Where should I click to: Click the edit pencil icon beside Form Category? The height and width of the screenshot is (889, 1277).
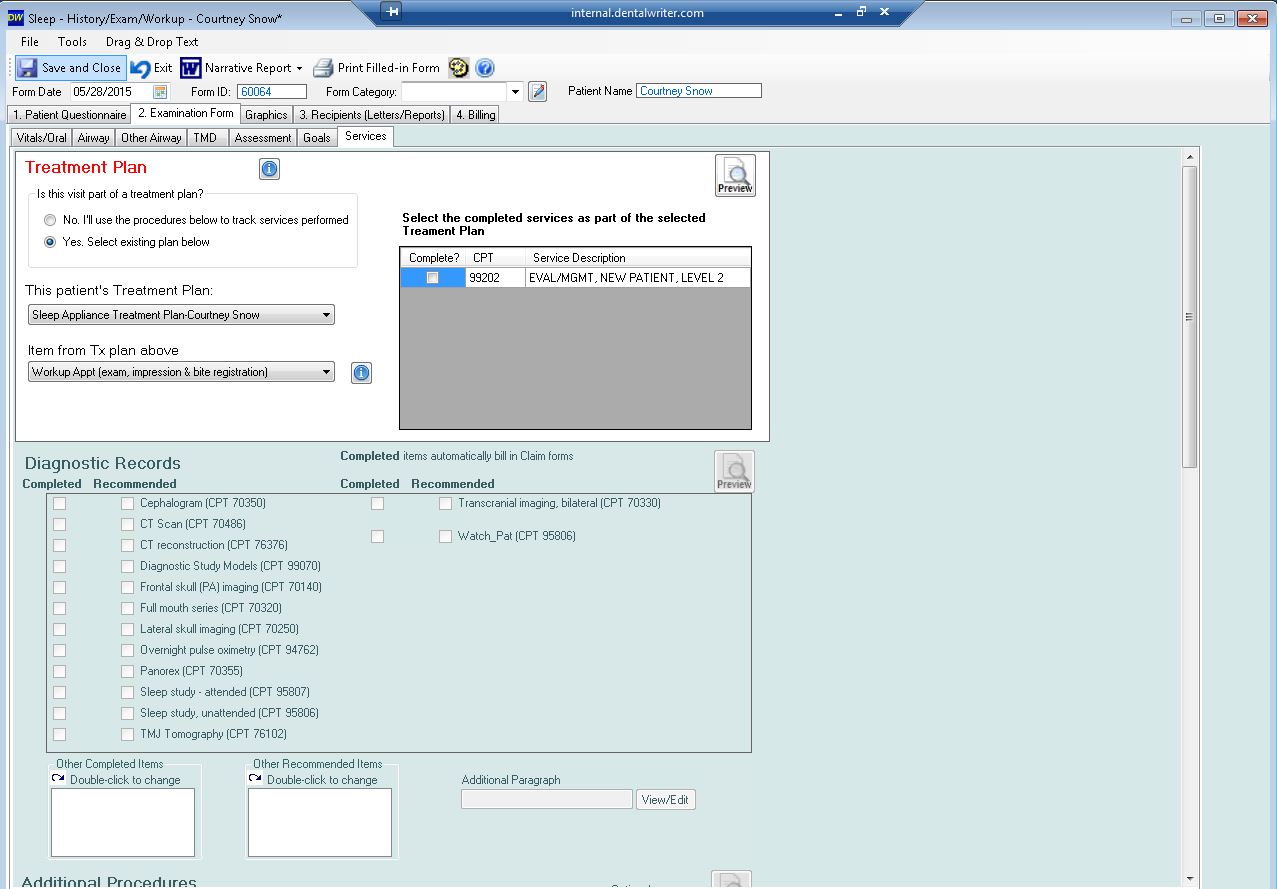538,92
